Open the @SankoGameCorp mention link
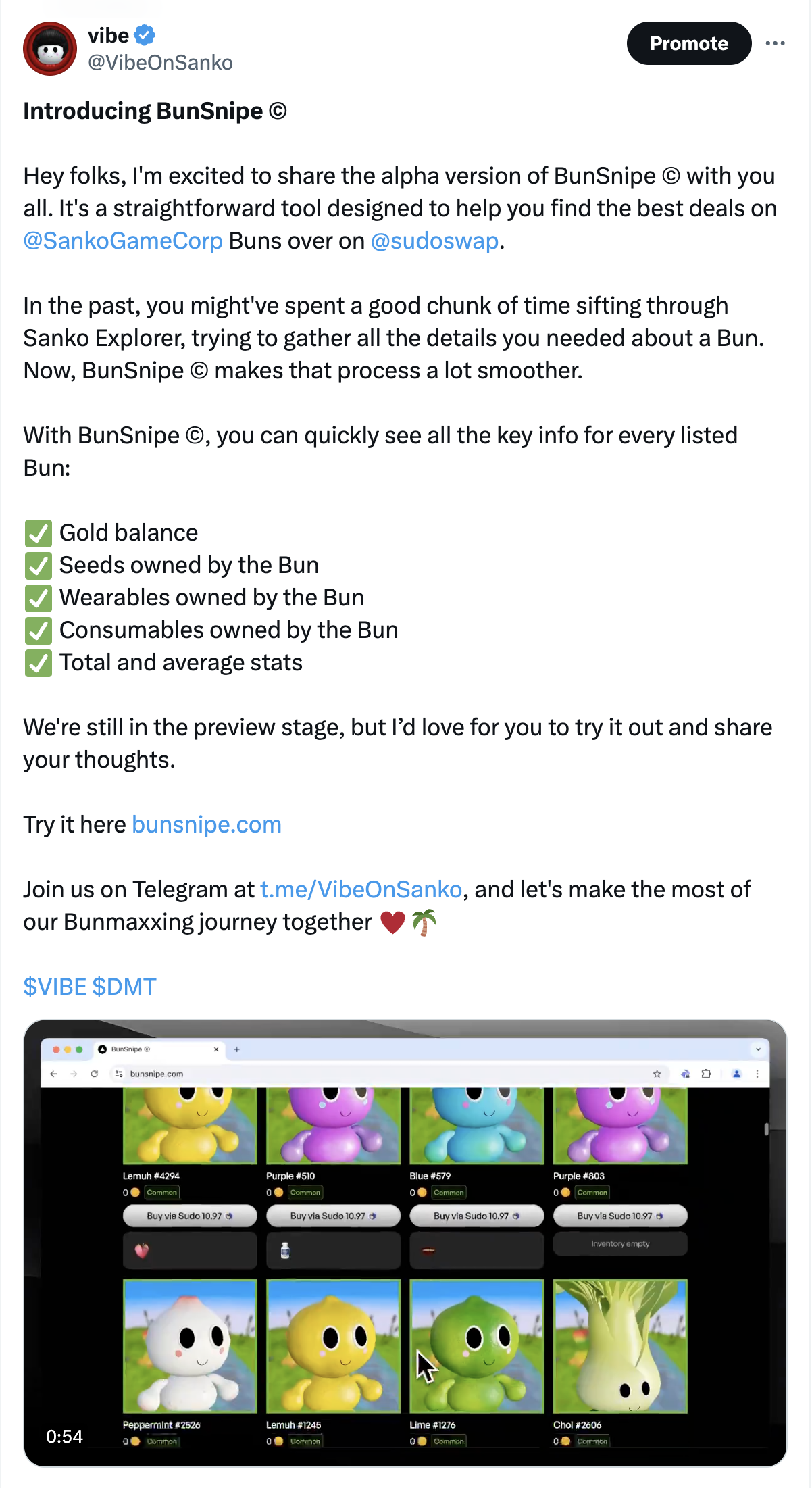The height and width of the screenshot is (1488, 812). point(123,241)
